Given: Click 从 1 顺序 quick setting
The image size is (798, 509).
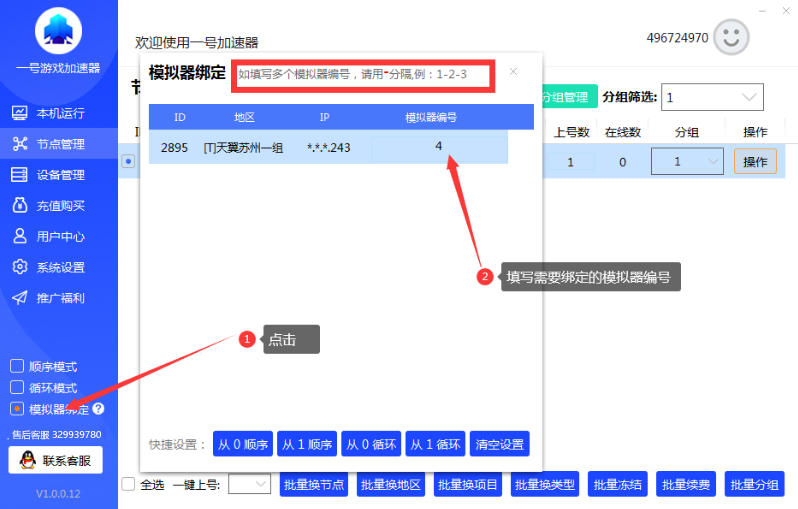Looking at the screenshot, I should click(x=307, y=444).
